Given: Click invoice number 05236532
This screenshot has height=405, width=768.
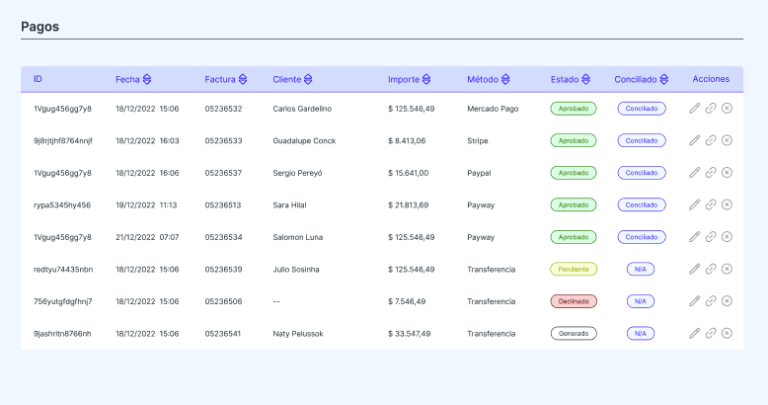Looking at the screenshot, I should pos(223,109).
